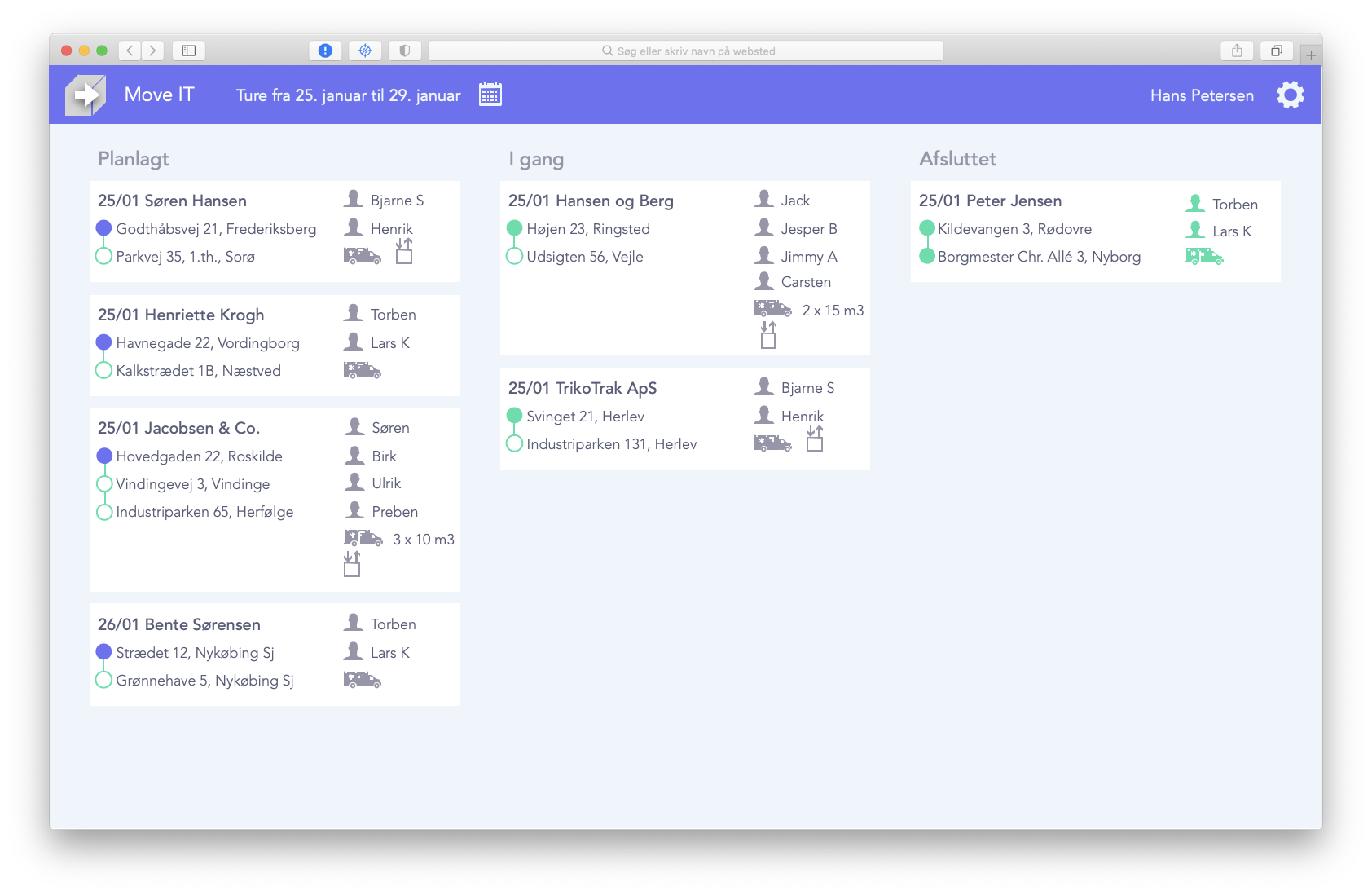Click the elevator icon on Jacobsen & Co. card
The width and height of the screenshot is (1372, 895).
click(x=352, y=564)
